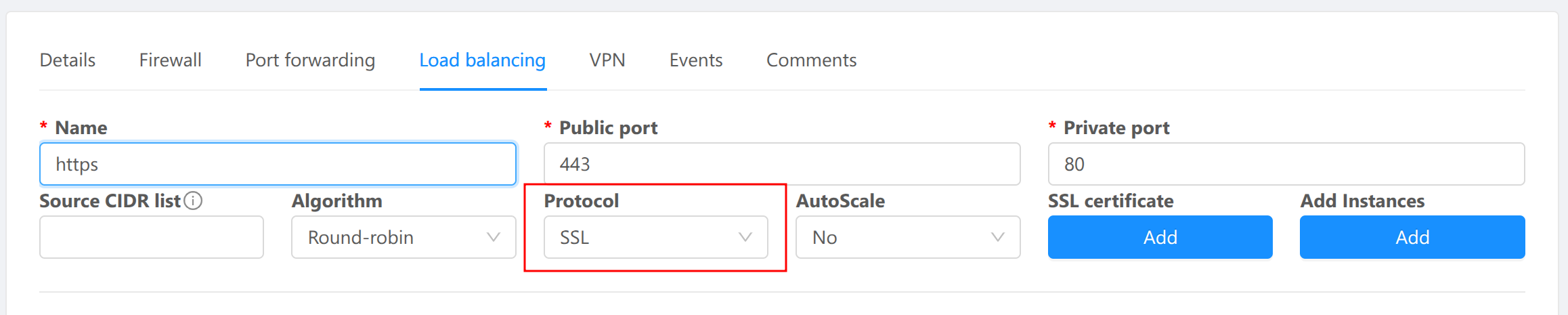This screenshot has width=1568, height=315.
Task: Open the Round-robin algorithm dropdown
Action: 404,237
